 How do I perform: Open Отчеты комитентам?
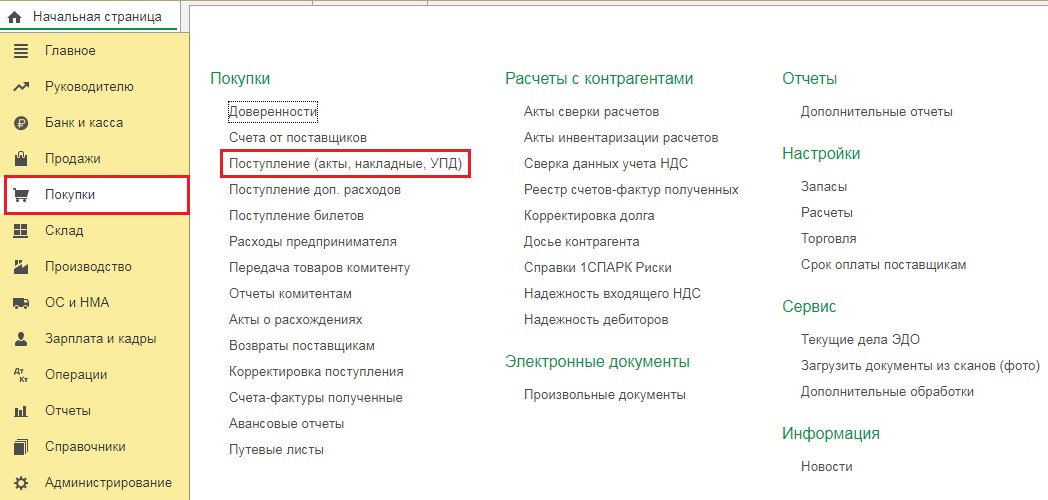(290, 294)
